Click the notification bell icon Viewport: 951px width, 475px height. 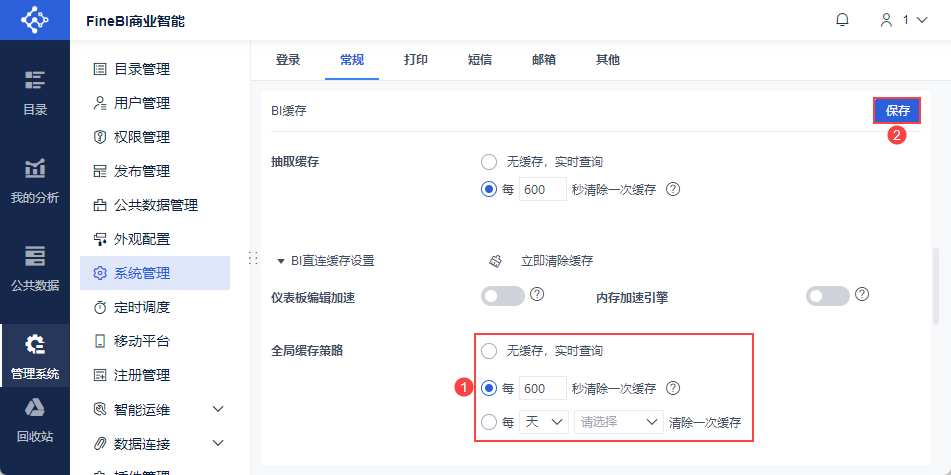[x=842, y=20]
